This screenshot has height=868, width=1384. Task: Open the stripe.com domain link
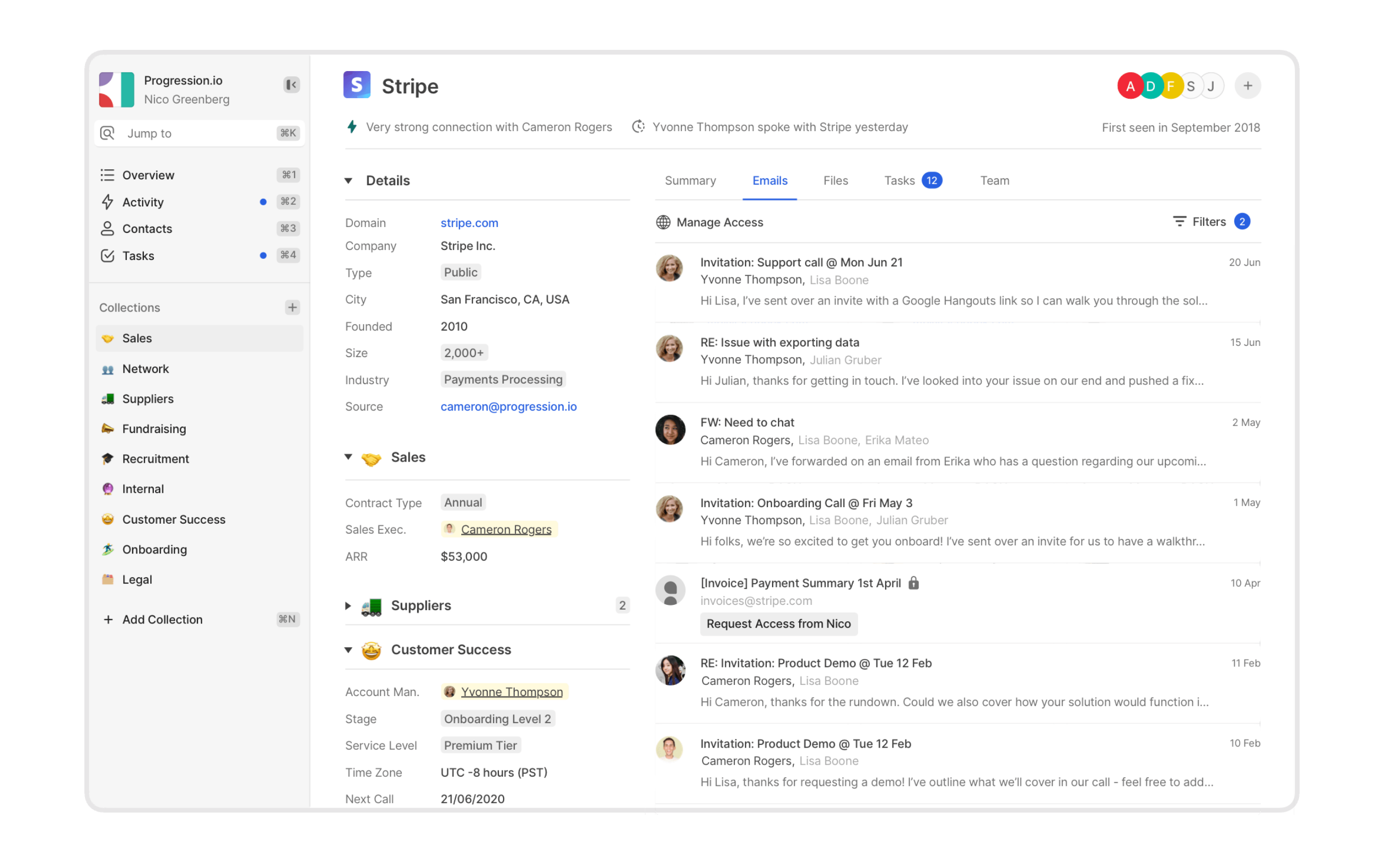pyautogui.click(x=469, y=223)
